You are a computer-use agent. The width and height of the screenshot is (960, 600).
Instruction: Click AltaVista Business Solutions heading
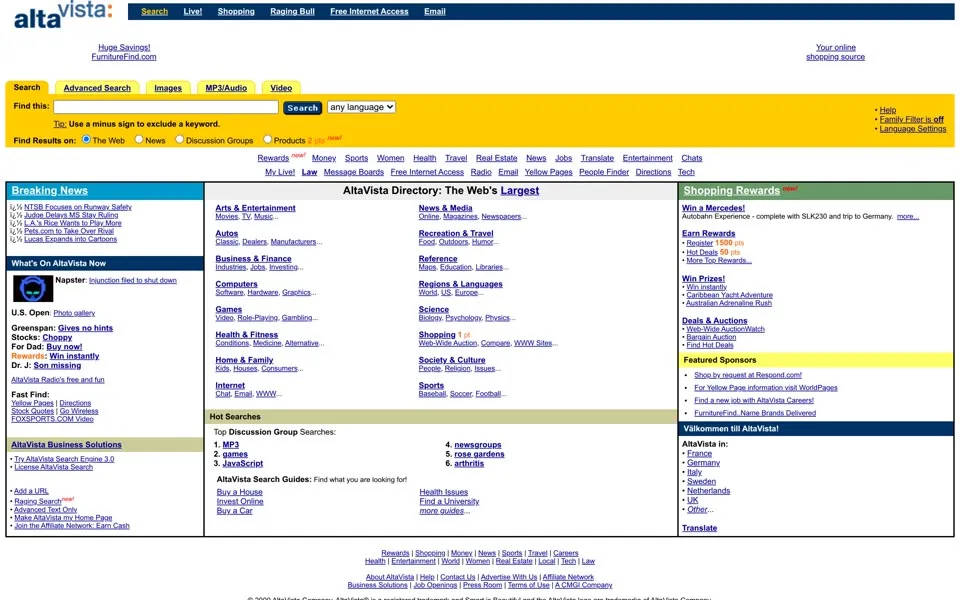click(66, 445)
